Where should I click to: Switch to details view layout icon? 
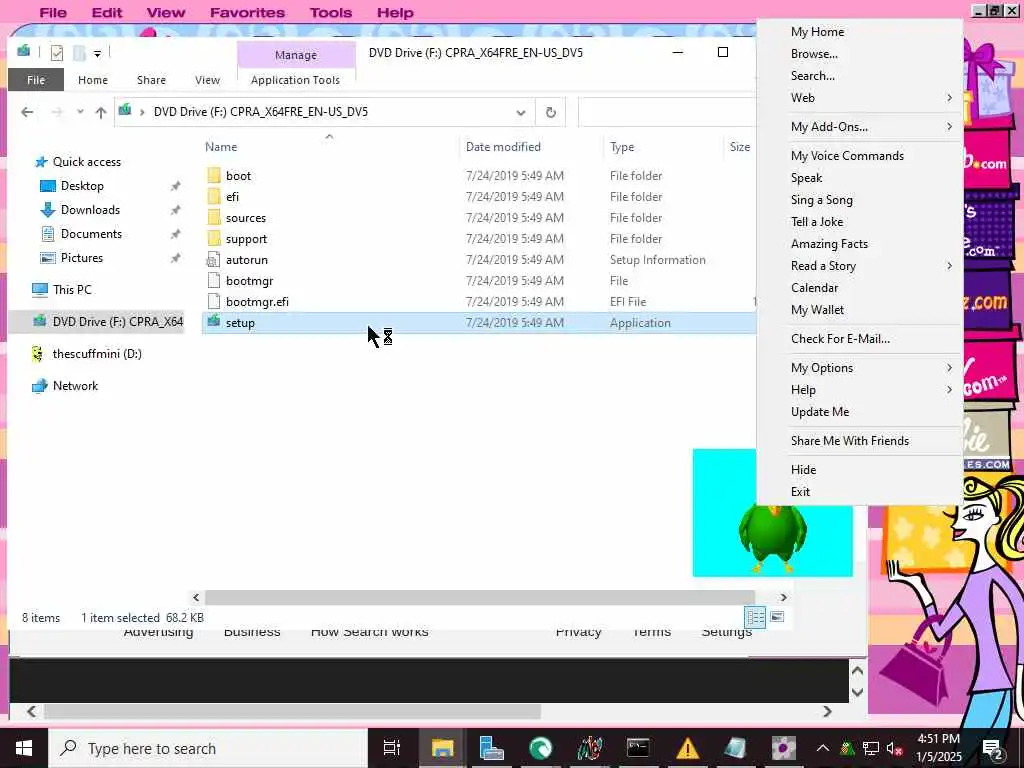click(x=756, y=616)
